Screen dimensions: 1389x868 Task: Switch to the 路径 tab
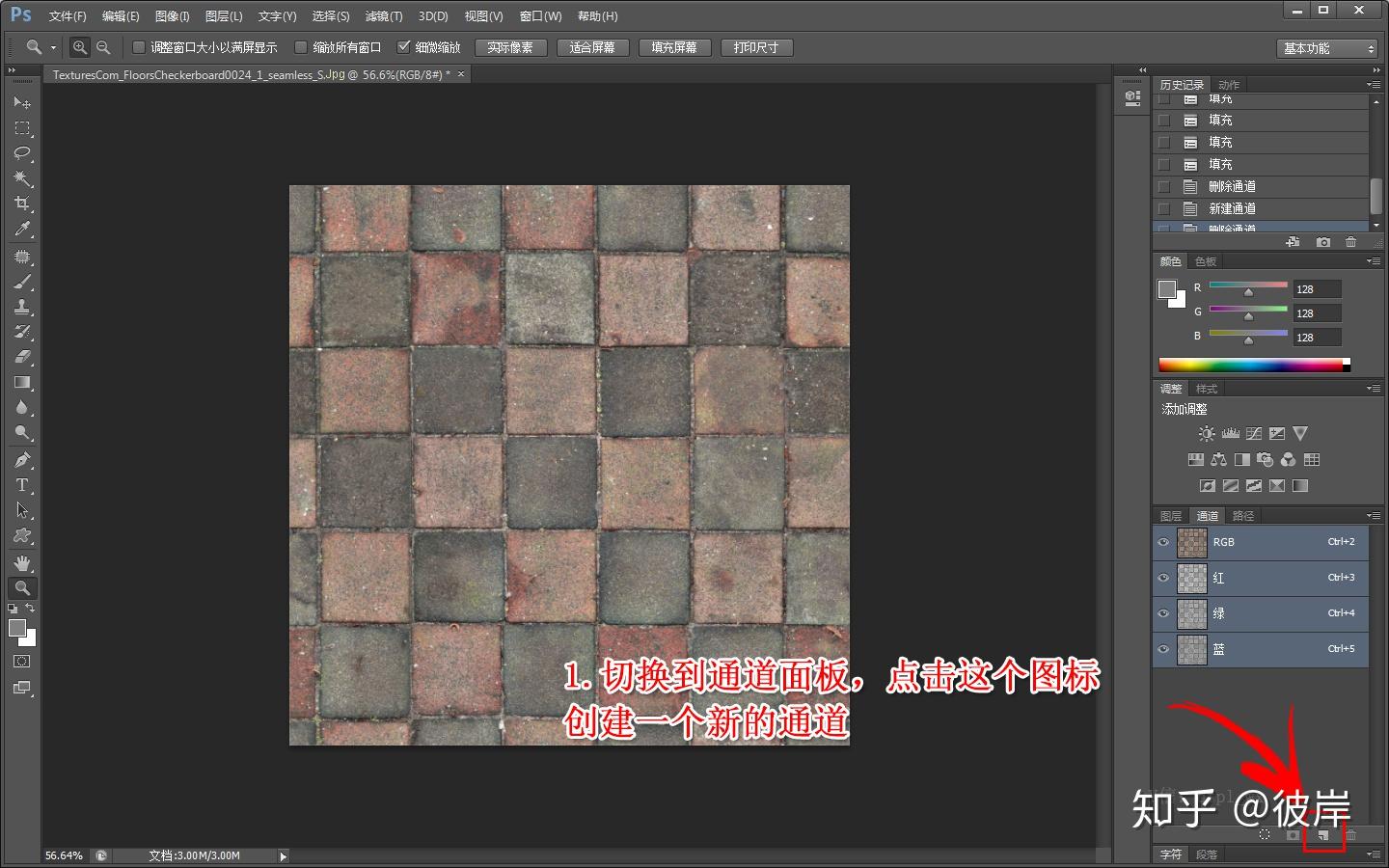[x=1242, y=515]
